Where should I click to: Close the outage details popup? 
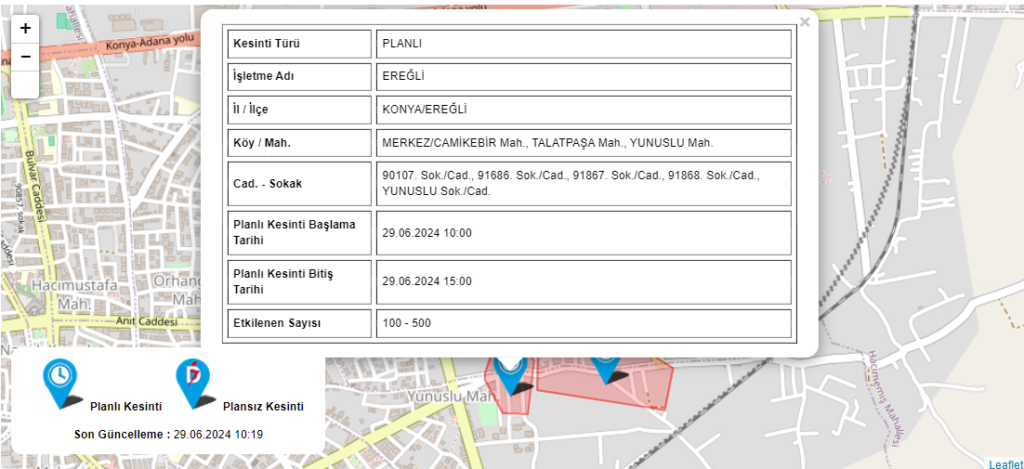point(804,21)
